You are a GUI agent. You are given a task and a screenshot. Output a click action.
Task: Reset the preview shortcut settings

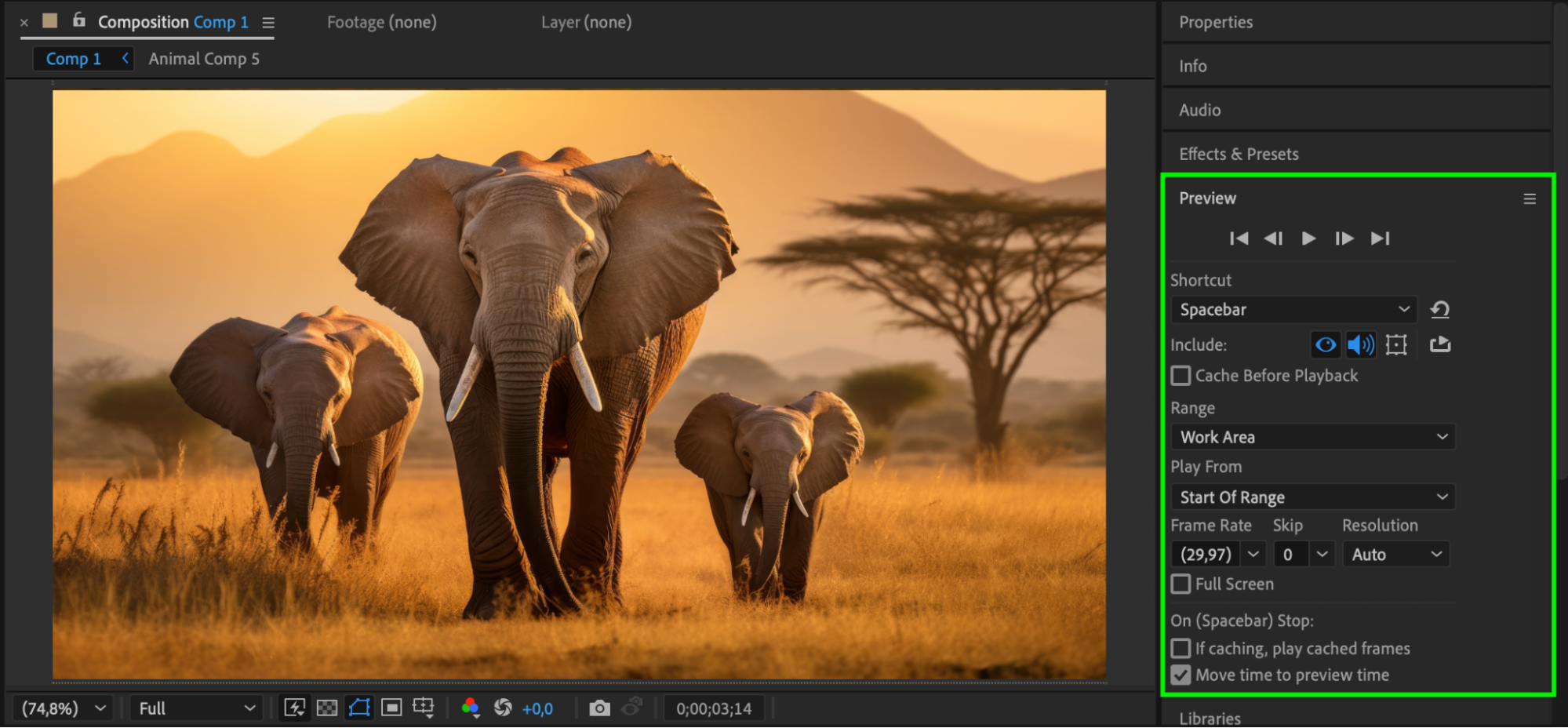click(1439, 310)
